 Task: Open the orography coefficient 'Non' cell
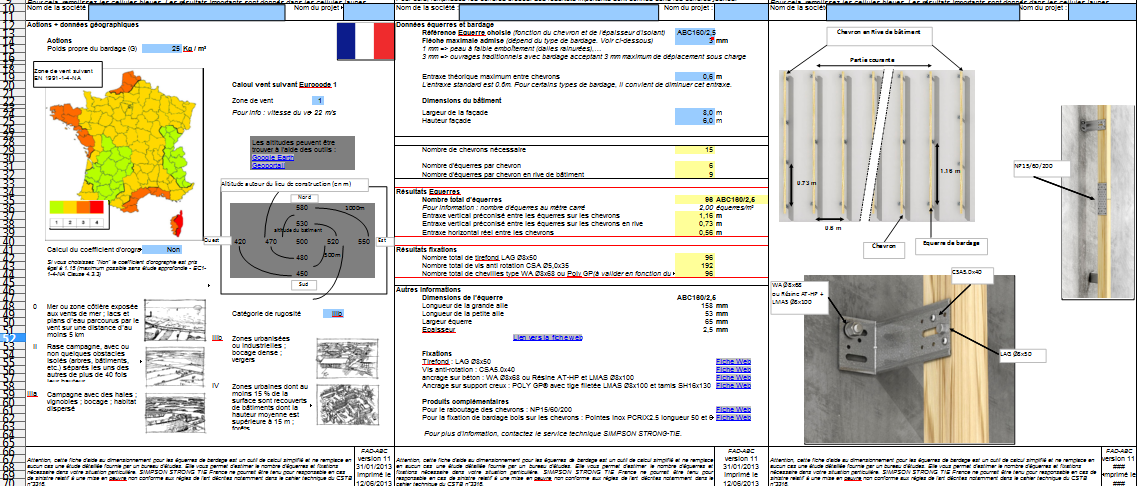(162, 250)
